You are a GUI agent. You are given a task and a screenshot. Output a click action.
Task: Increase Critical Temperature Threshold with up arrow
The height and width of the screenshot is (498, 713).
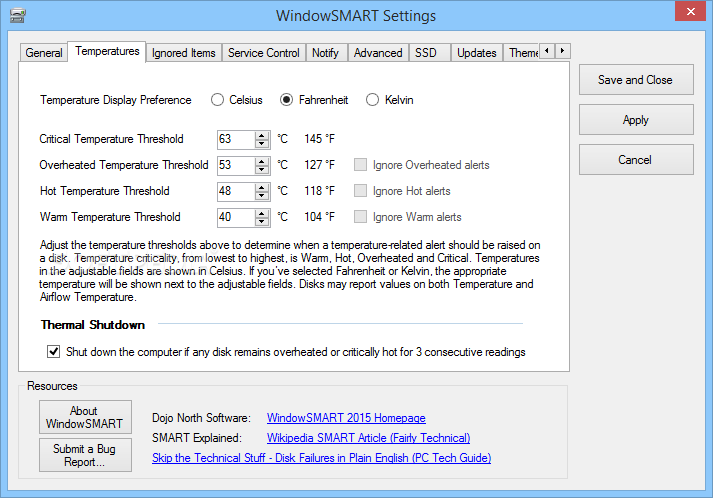point(261,136)
